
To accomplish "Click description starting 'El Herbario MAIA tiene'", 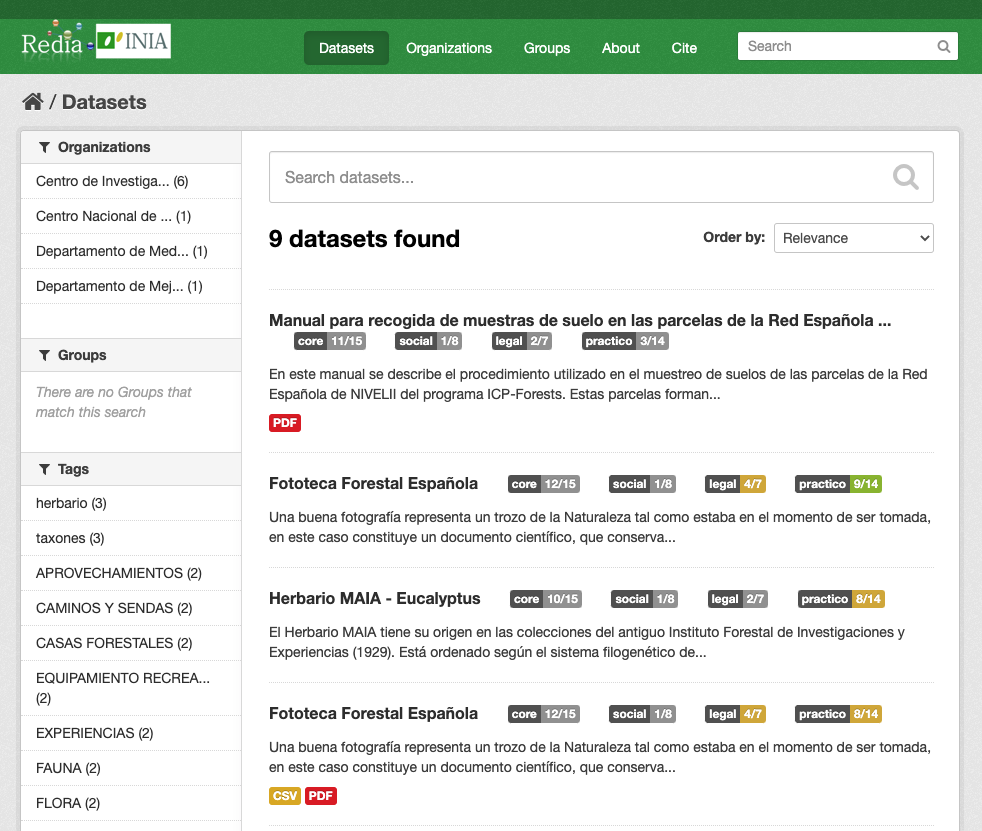I will [x=587, y=642].
